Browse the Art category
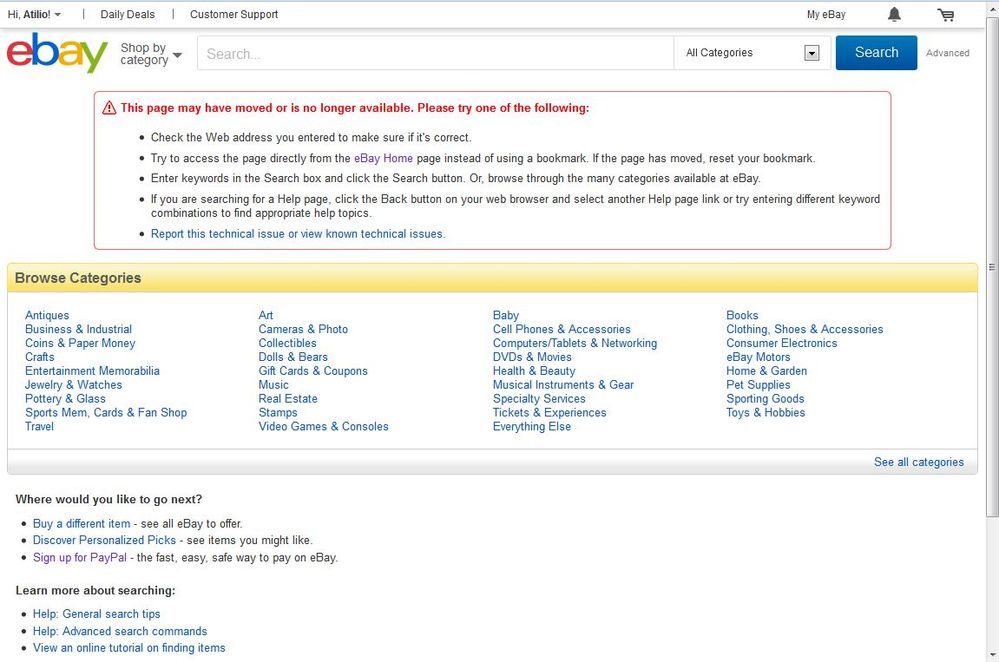Screen dimensions: 999x662 (266, 315)
